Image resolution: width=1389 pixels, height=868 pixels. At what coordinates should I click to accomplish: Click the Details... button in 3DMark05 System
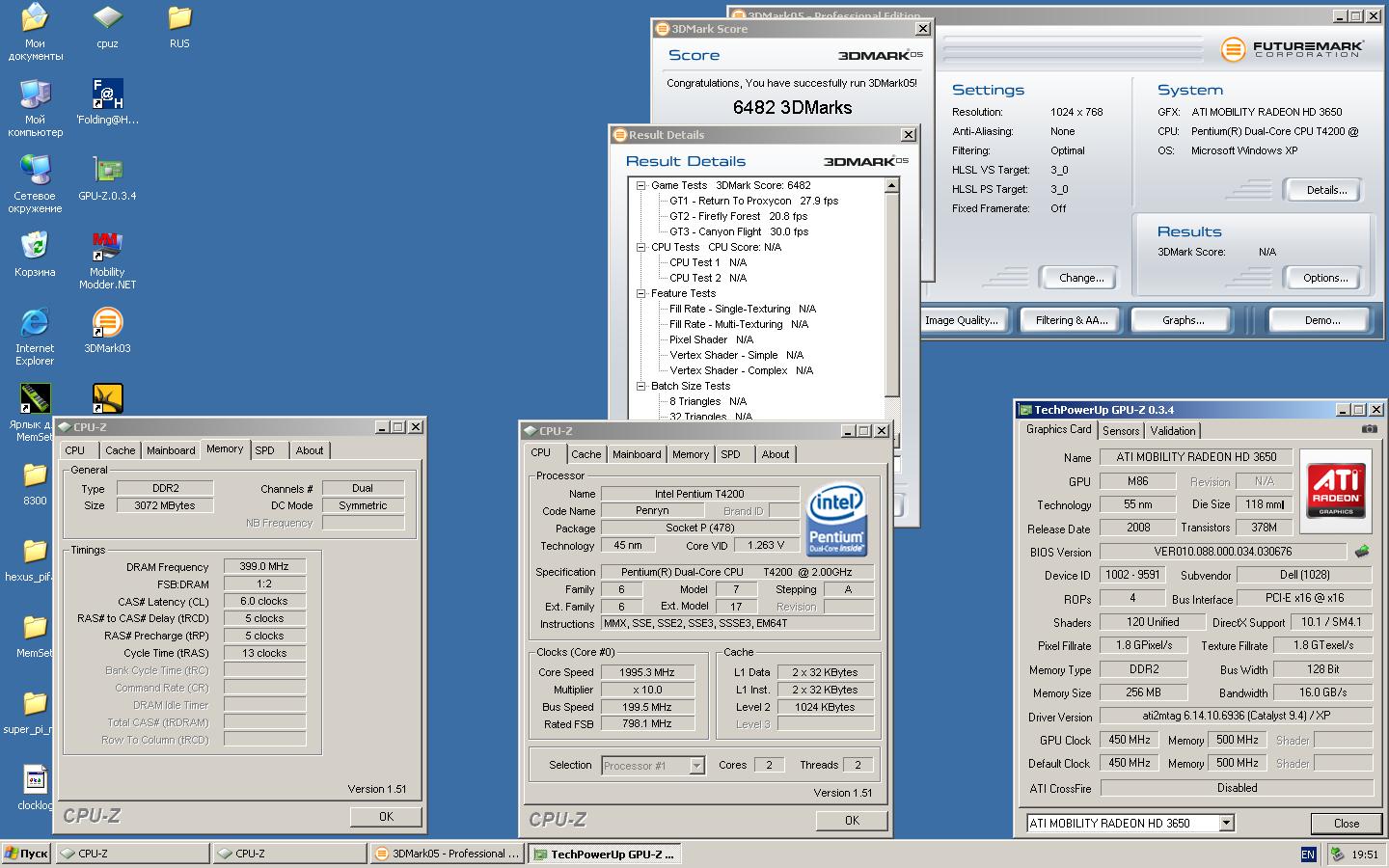(x=1326, y=190)
